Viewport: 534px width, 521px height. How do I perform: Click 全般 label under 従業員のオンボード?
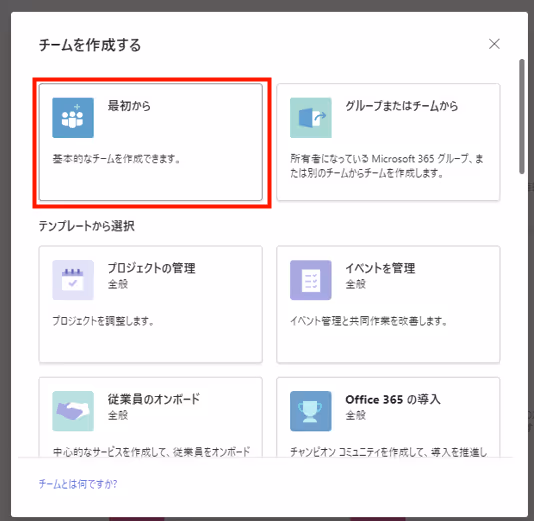click(x=118, y=415)
